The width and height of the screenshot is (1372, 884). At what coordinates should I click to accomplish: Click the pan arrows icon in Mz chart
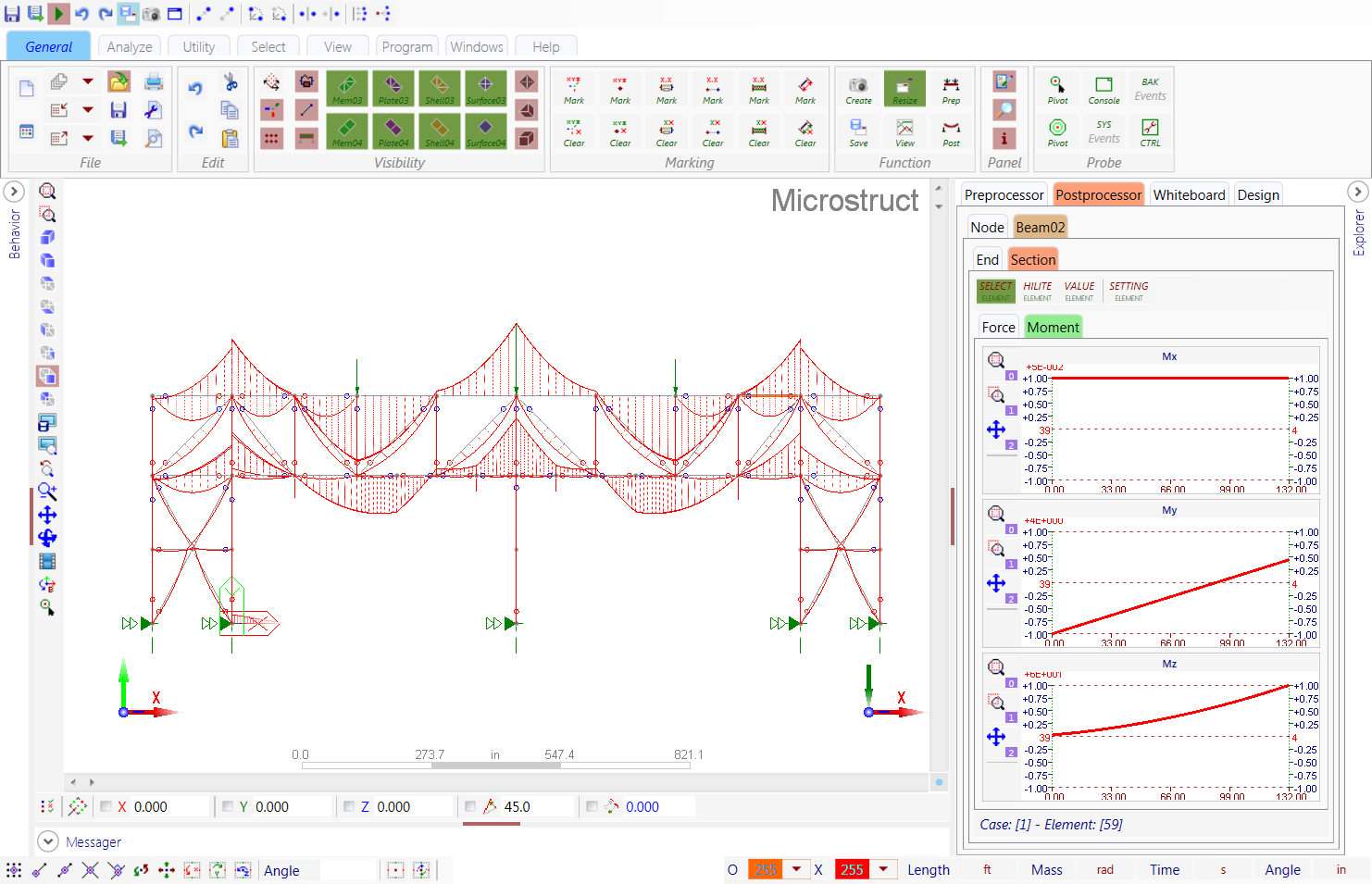[x=996, y=737]
